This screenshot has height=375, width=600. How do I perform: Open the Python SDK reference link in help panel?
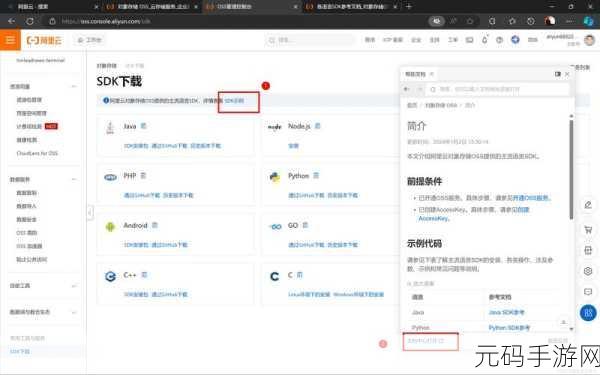pyautogui.click(x=509, y=328)
